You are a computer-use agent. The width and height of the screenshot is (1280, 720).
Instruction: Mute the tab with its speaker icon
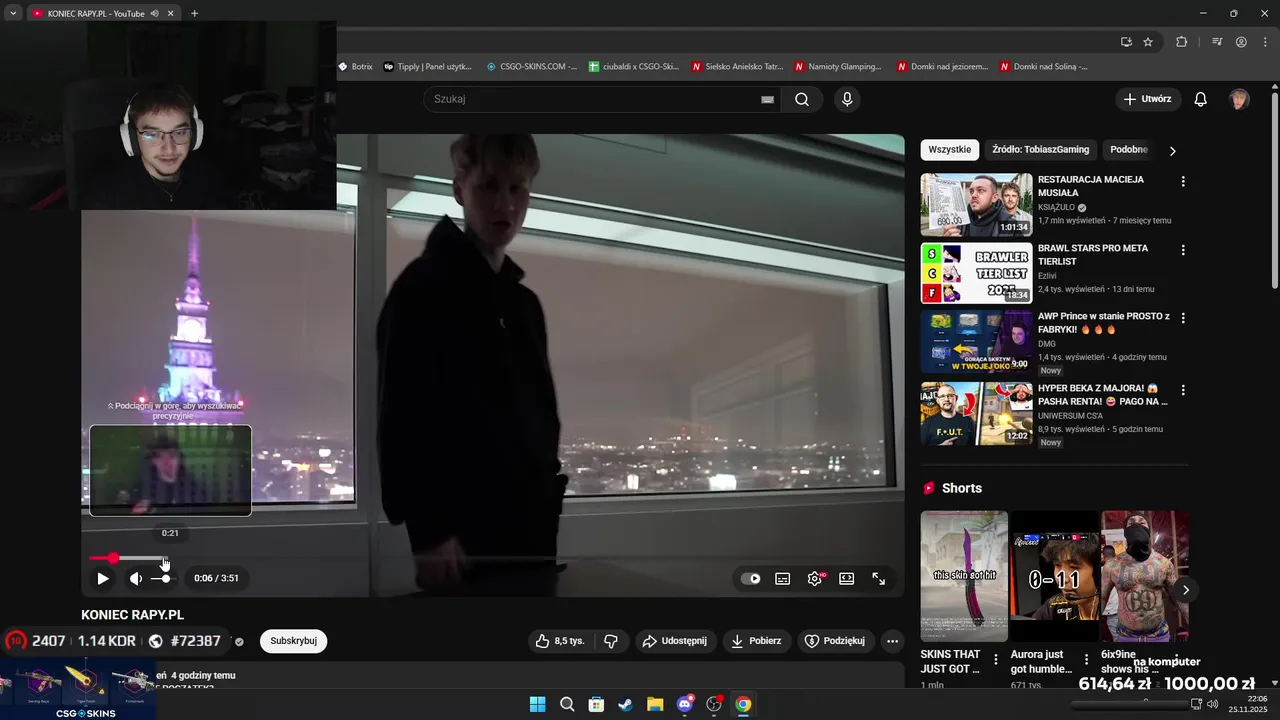[x=154, y=14]
